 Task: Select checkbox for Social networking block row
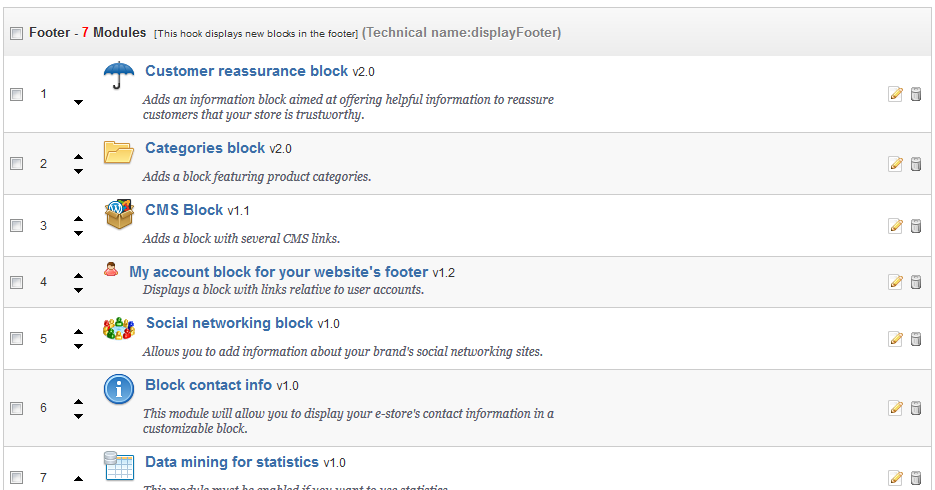click(x=16, y=339)
